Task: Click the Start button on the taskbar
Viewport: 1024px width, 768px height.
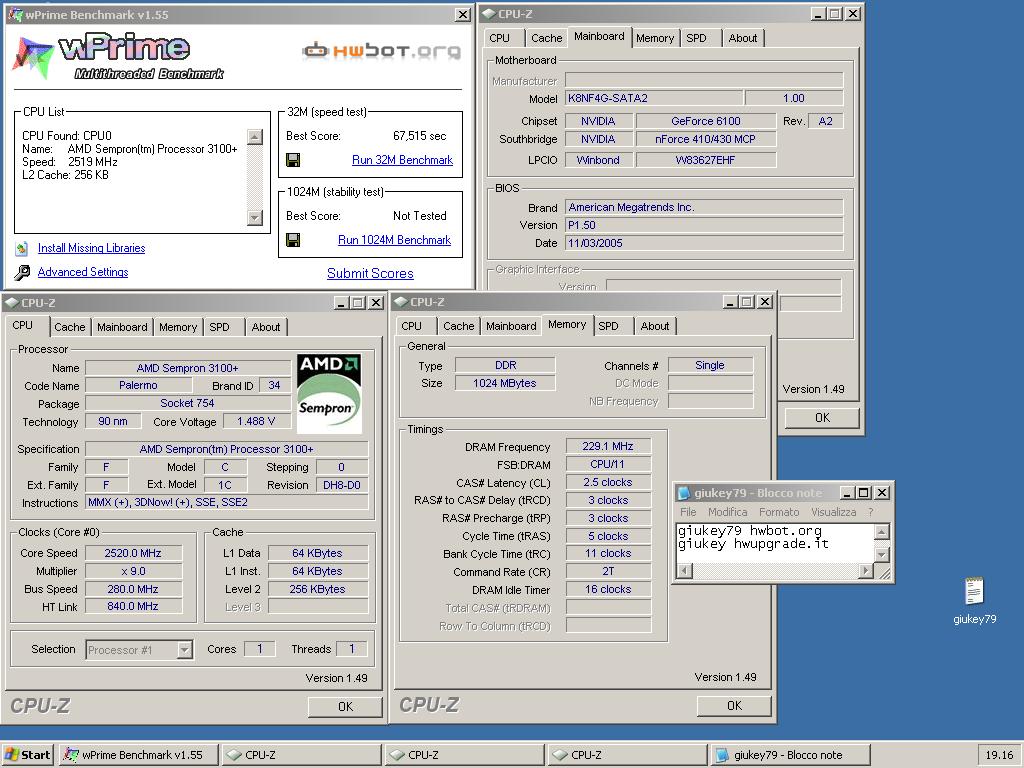Action: (27, 755)
